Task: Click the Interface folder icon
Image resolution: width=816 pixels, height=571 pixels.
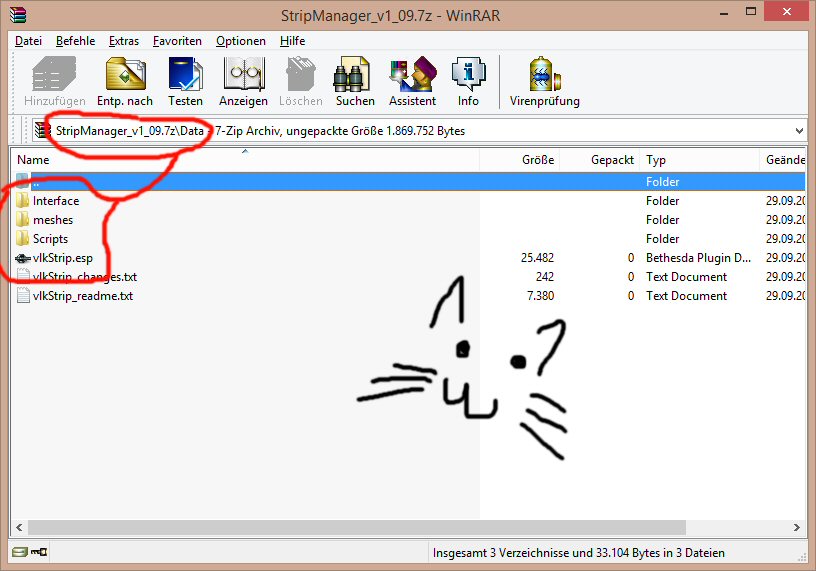Action: coord(22,200)
